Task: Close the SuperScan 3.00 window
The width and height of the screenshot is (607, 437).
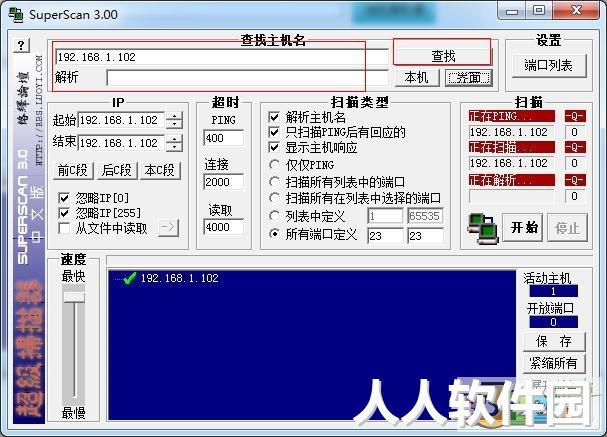Action: click(x=577, y=10)
